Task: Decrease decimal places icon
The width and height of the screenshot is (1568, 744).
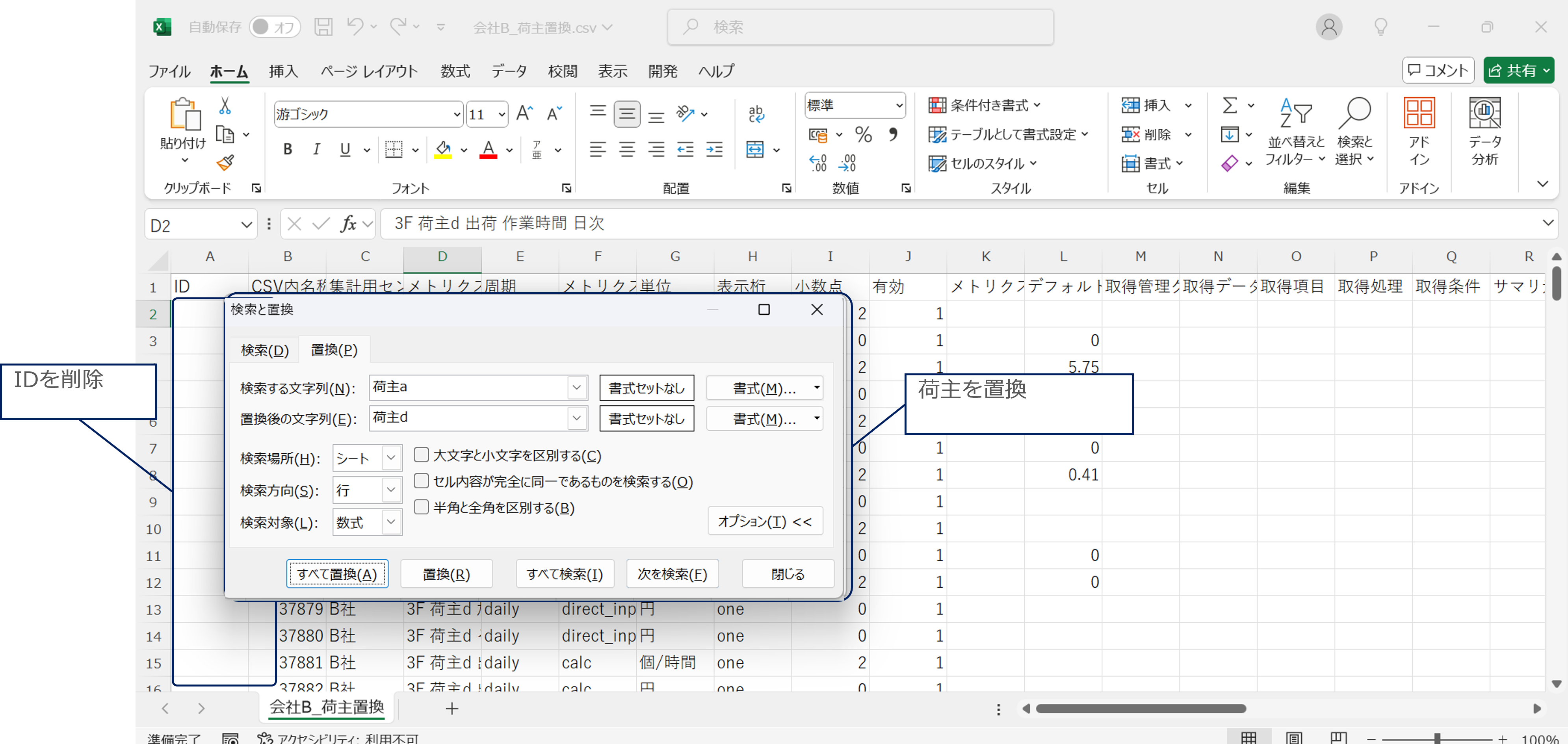Action: click(847, 163)
